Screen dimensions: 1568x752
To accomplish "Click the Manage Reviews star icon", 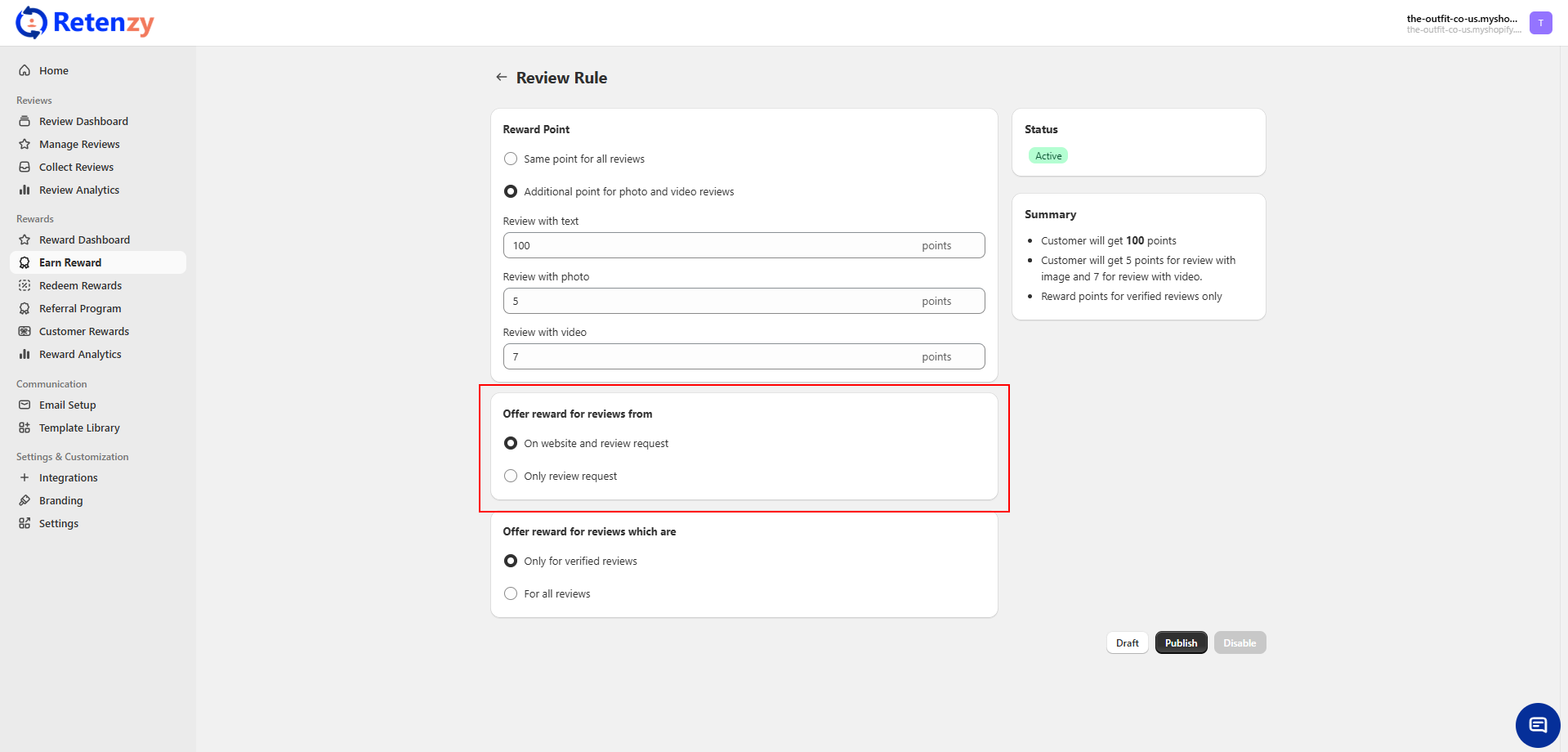I will coord(25,145).
